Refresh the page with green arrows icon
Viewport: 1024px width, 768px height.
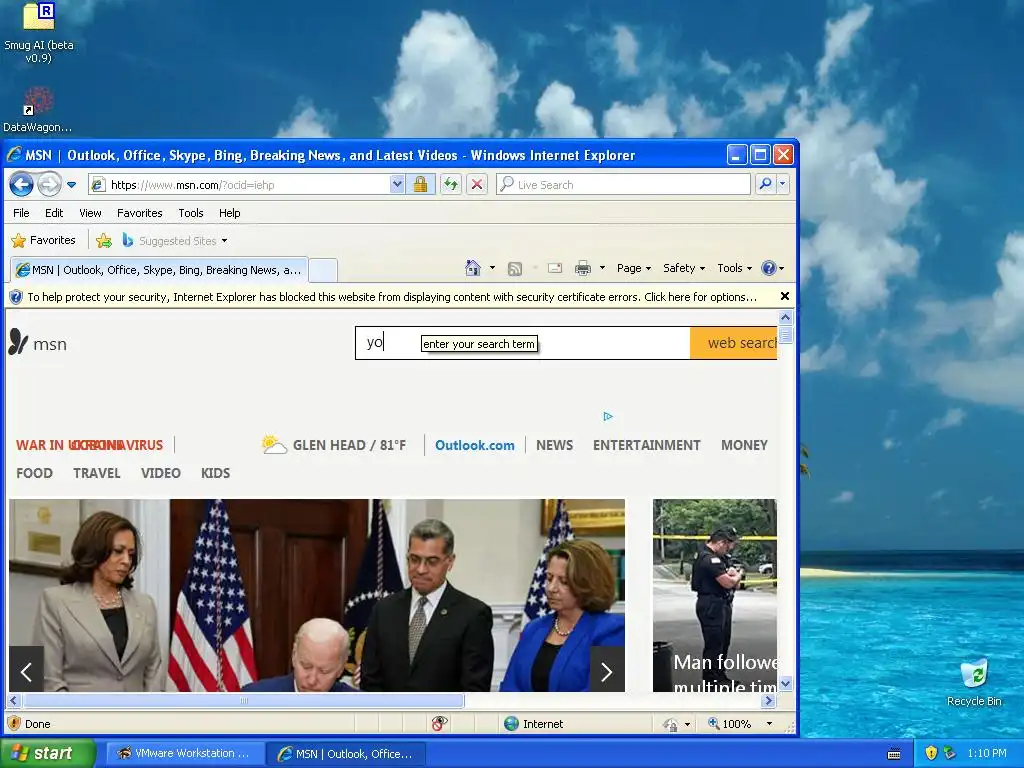tap(451, 185)
